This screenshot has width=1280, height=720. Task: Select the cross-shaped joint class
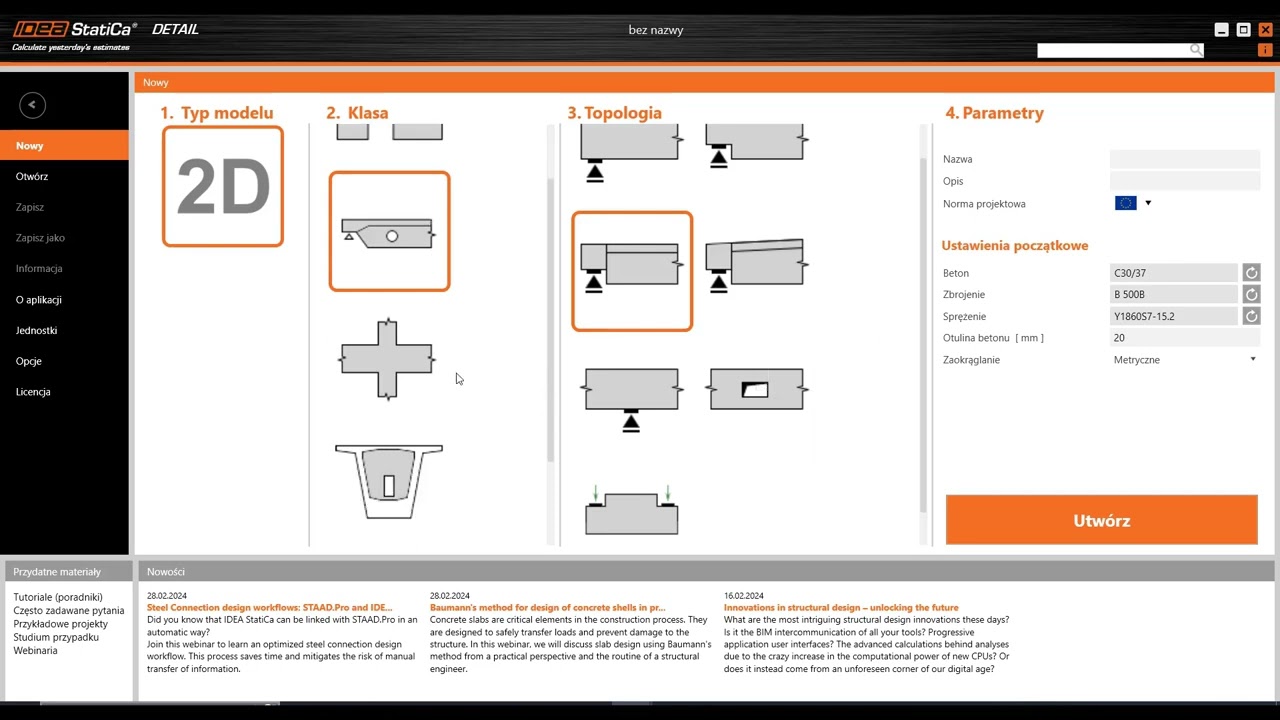point(388,359)
